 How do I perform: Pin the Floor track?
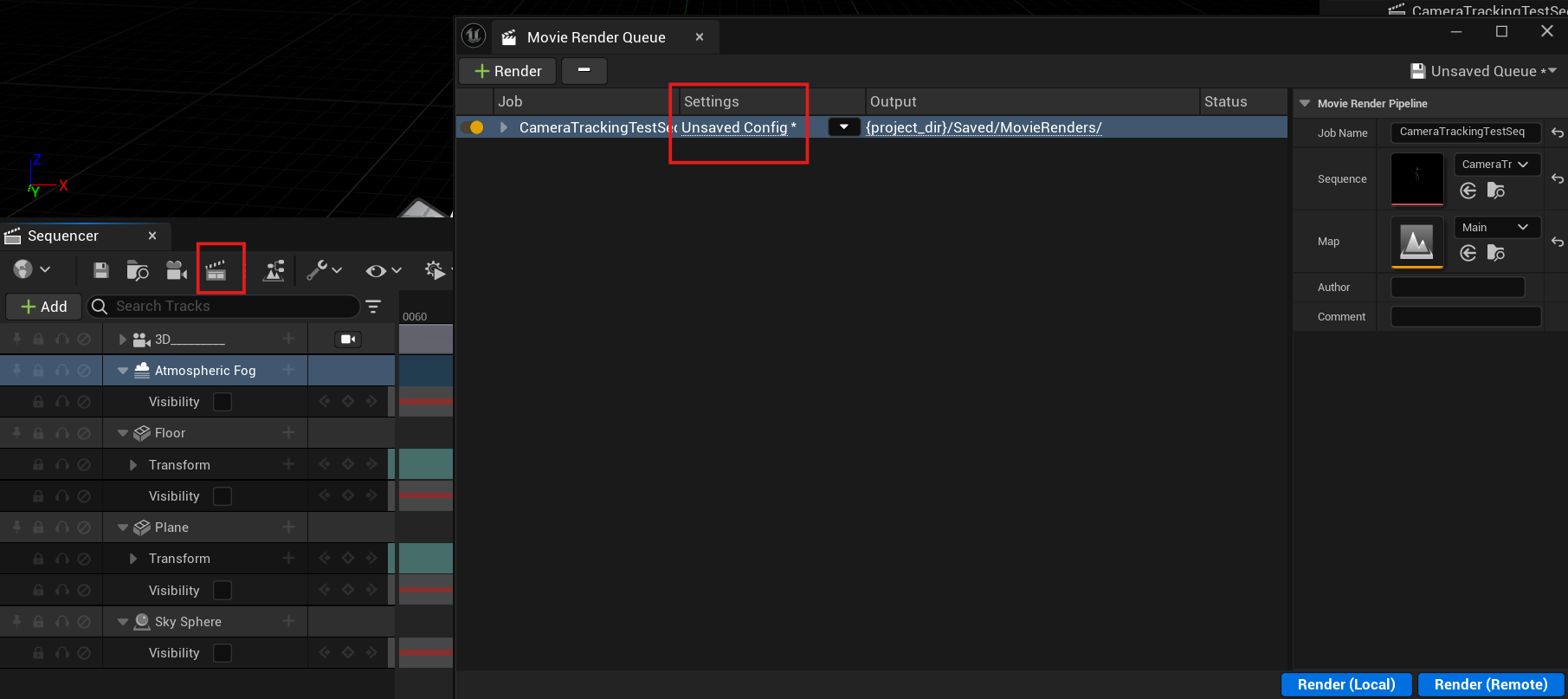click(16, 433)
